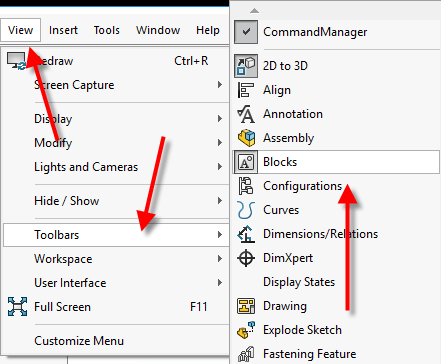Image resolution: width=441 pixels, height=364 pixels.
Task: Expand the Display submenu arrow
Action: (220, 119)
